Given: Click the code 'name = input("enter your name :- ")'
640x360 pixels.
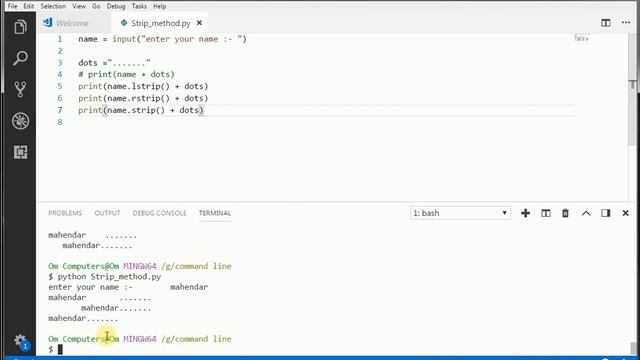Looking at the screenshot, I should 162,39.
